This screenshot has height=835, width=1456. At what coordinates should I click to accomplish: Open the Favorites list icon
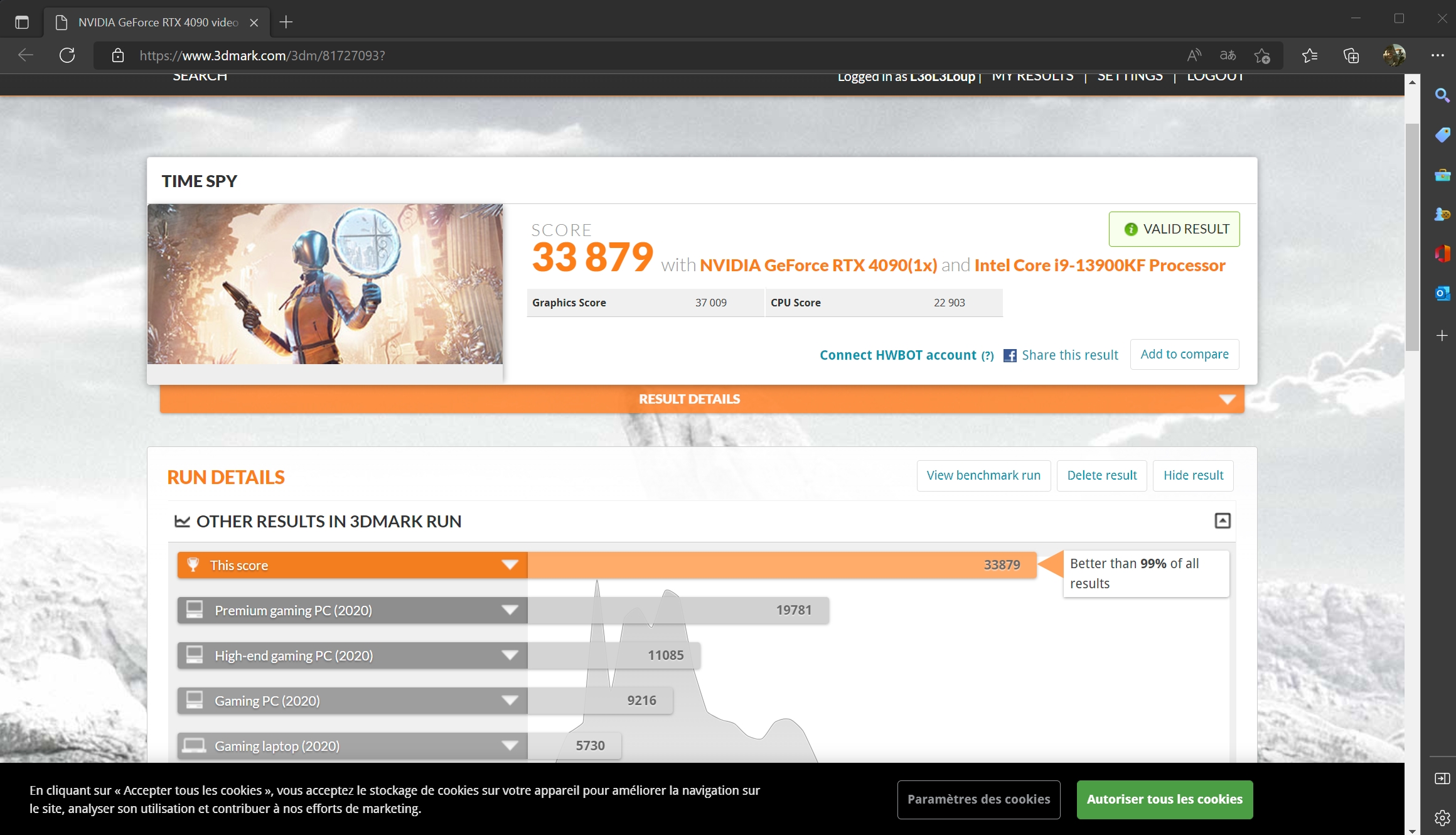1309,56
